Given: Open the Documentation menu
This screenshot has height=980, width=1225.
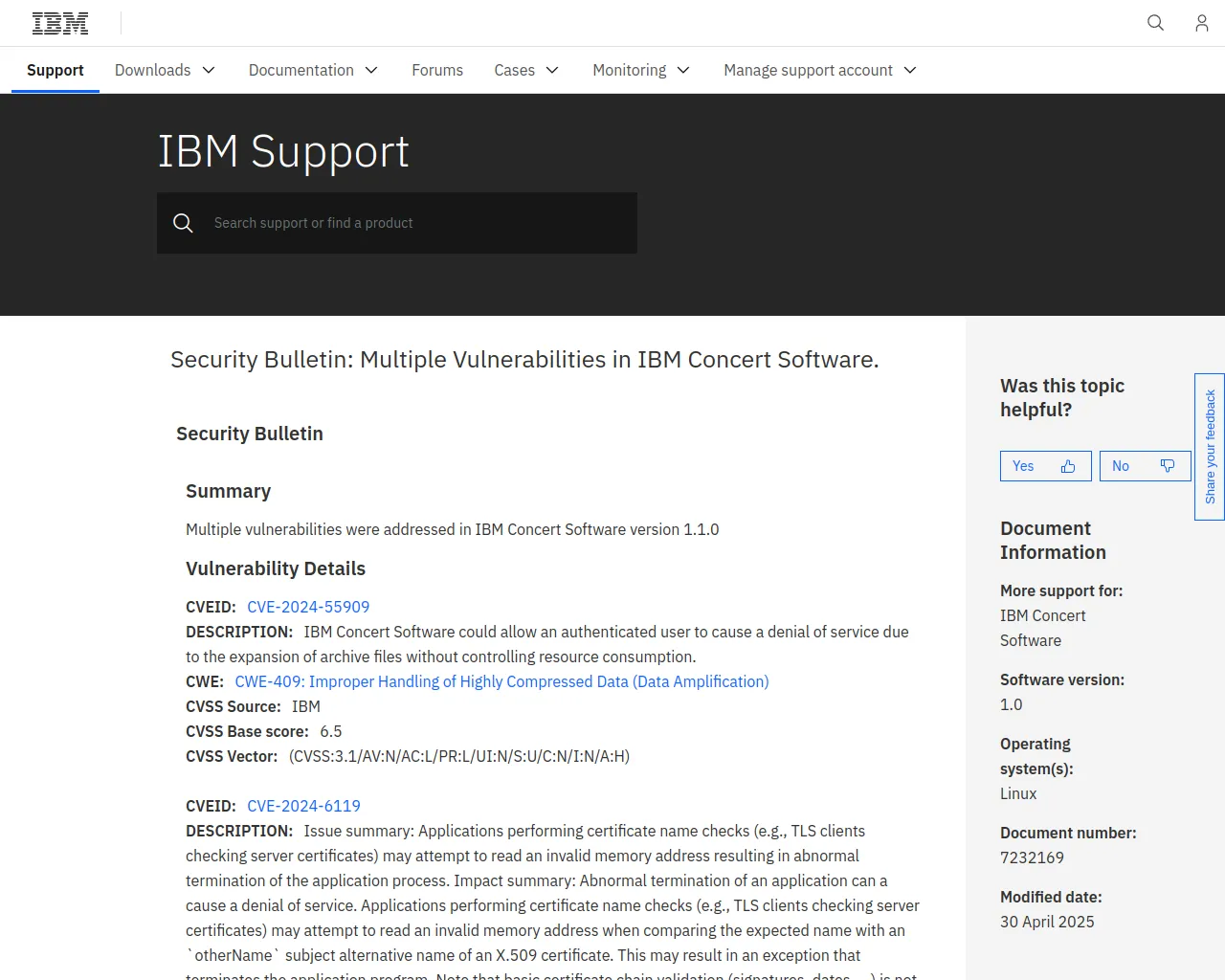Looking at the screenshot, I should 313,70.
